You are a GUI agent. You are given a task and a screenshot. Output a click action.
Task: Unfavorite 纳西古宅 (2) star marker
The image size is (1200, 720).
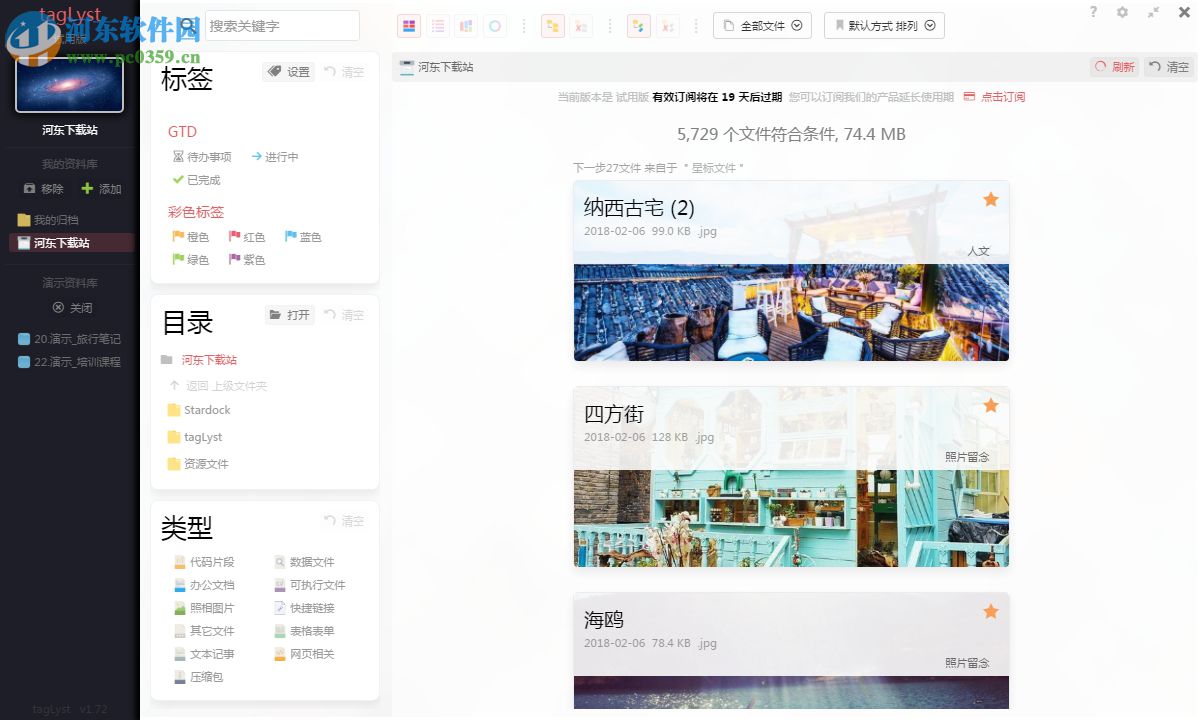pyautogui.click(x=990, y=199)
